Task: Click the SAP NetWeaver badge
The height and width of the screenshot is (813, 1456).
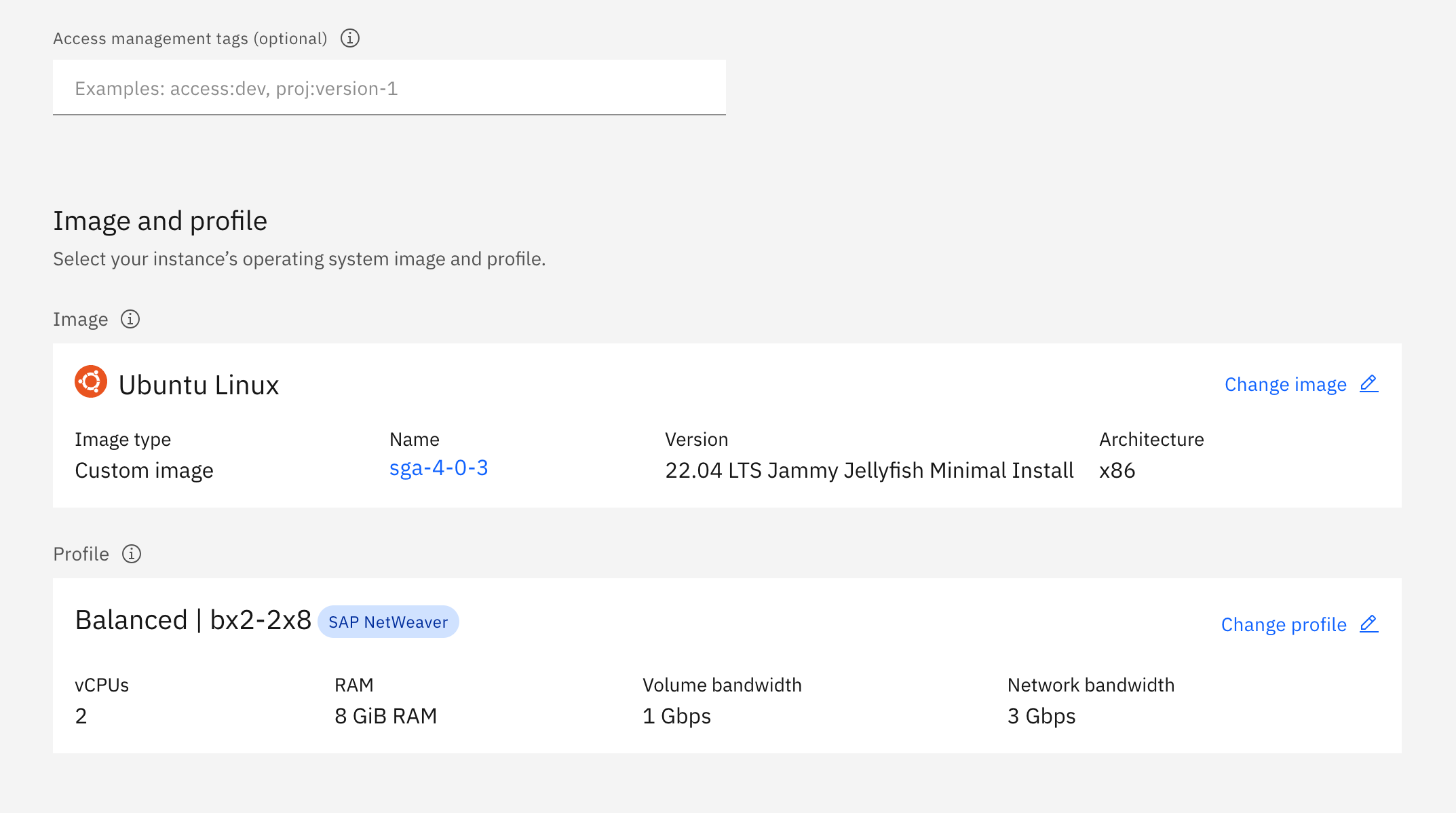Action: [388, 621]
